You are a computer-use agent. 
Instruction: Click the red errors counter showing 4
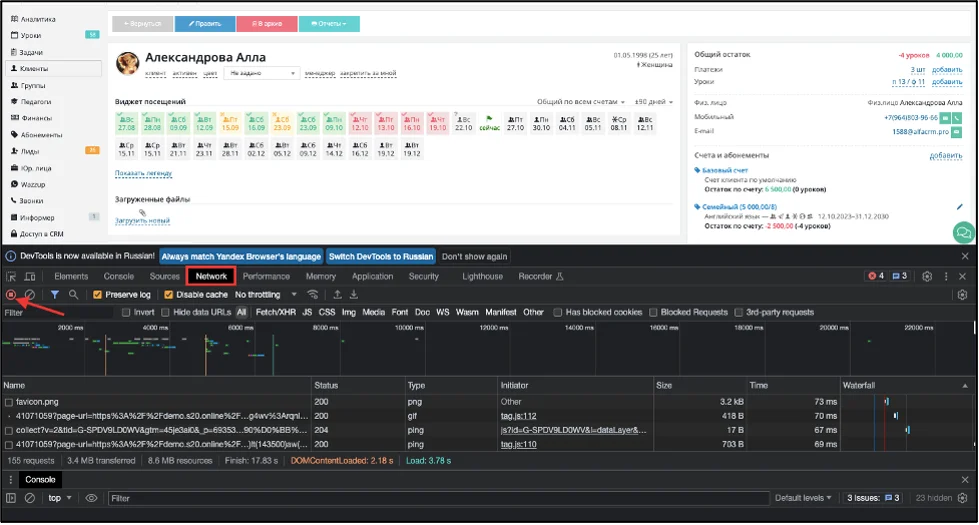coord(876,276)
